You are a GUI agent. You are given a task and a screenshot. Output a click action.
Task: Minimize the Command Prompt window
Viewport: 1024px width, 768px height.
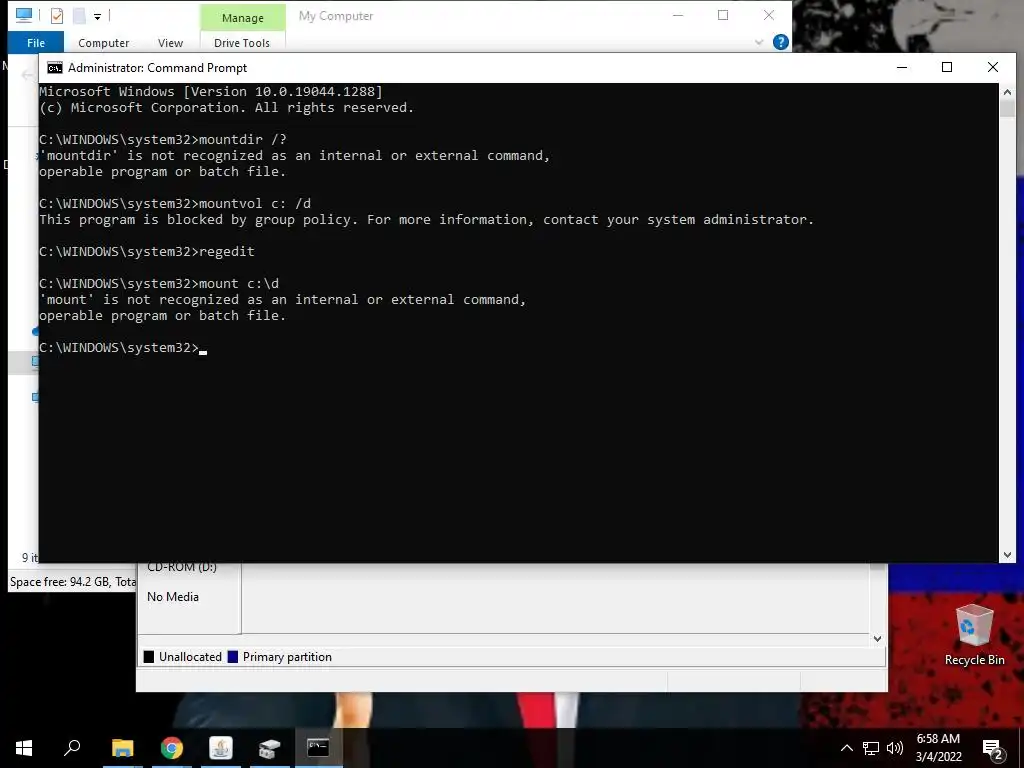[902, 67]
